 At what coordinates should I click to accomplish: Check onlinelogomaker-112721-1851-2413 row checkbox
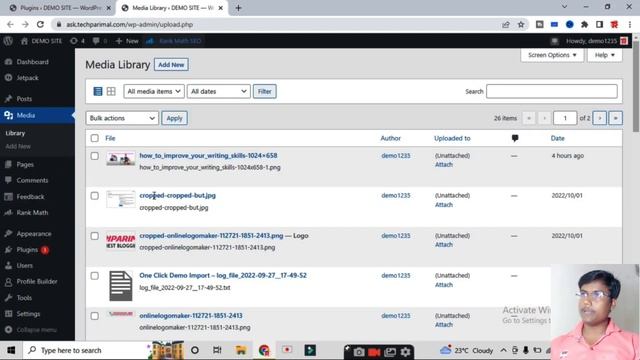click(x=95, y=316)
